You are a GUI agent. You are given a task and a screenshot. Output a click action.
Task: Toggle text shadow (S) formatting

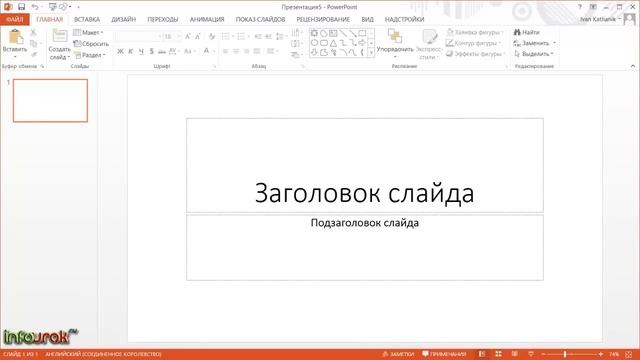(151, 51)
